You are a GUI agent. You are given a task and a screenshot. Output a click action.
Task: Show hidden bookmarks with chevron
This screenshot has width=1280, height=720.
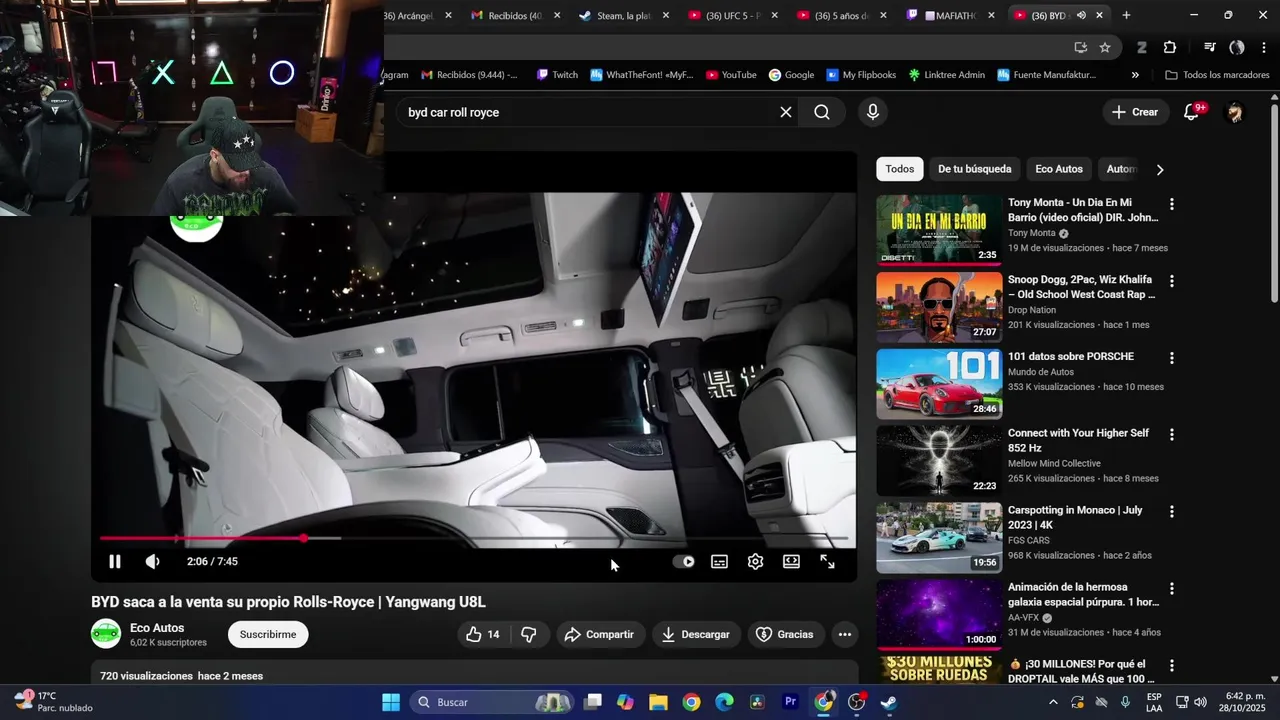tap(1135, 75)
